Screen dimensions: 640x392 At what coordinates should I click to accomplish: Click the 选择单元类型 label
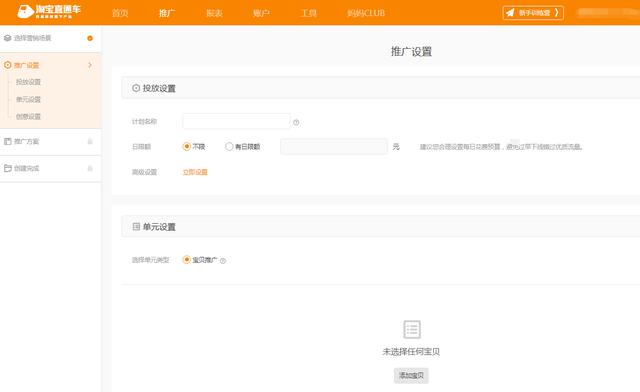150,260
